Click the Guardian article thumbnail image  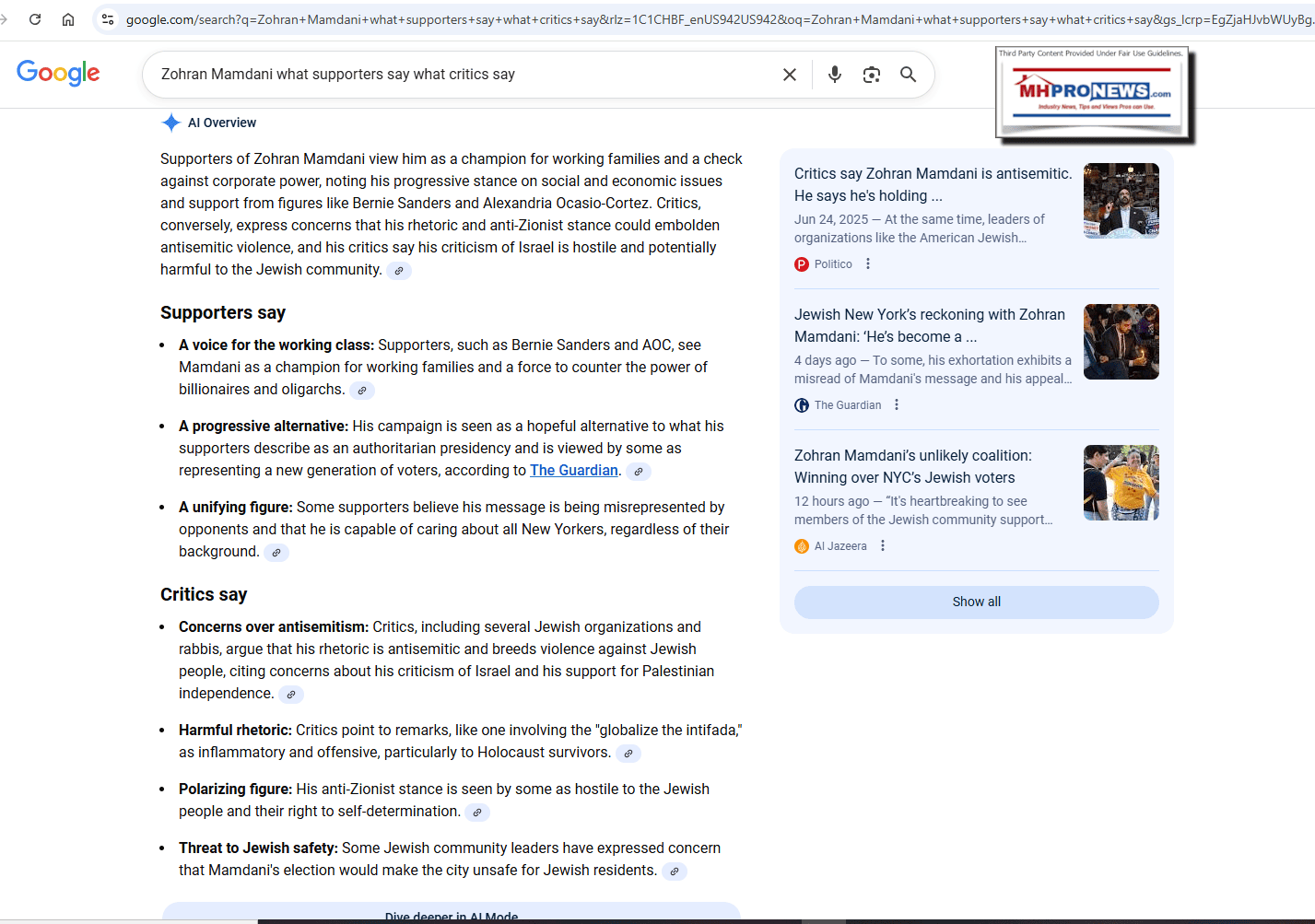tap(1121, 342)
